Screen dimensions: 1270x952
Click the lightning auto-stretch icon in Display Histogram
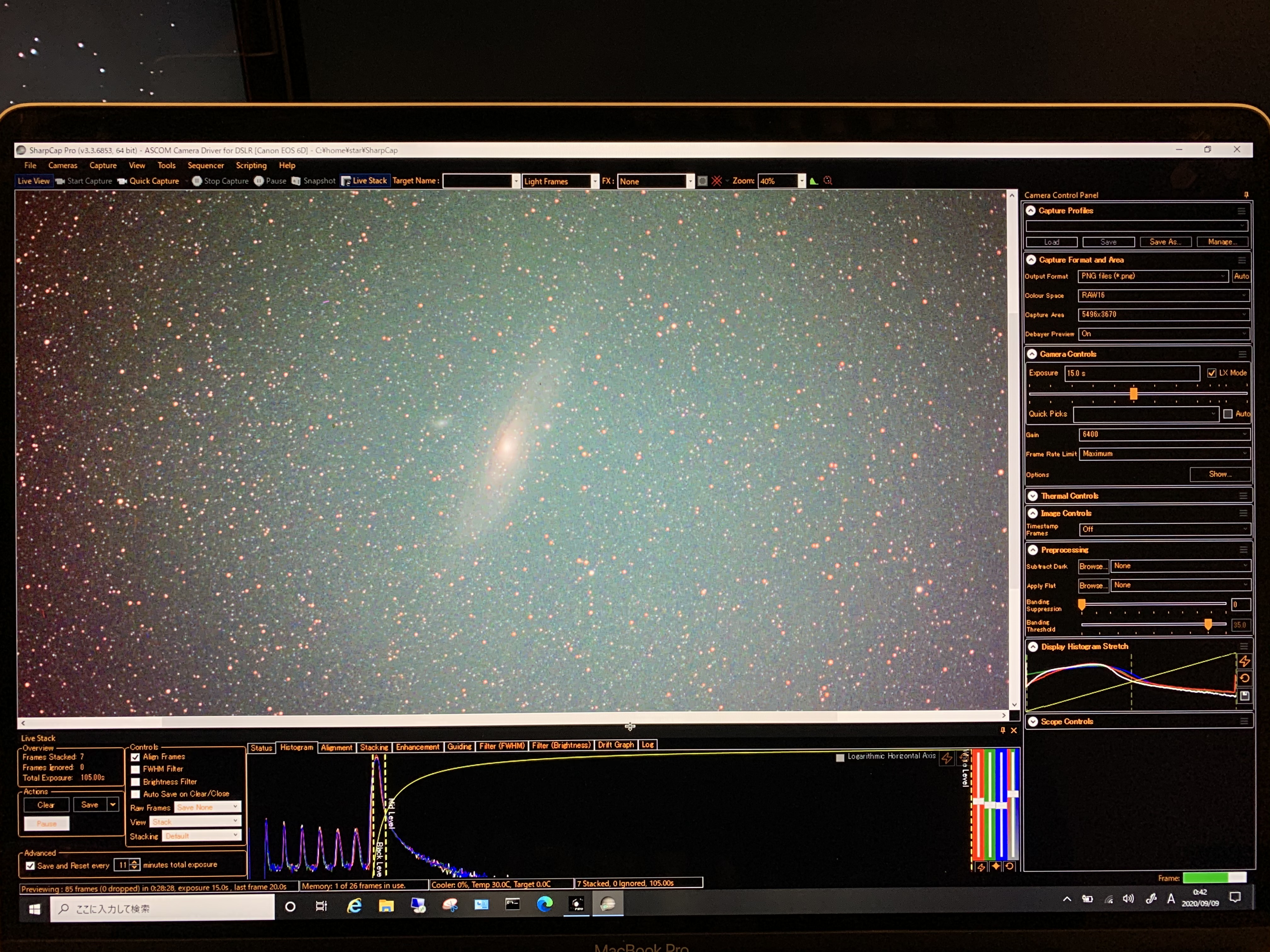(1244, 661)
